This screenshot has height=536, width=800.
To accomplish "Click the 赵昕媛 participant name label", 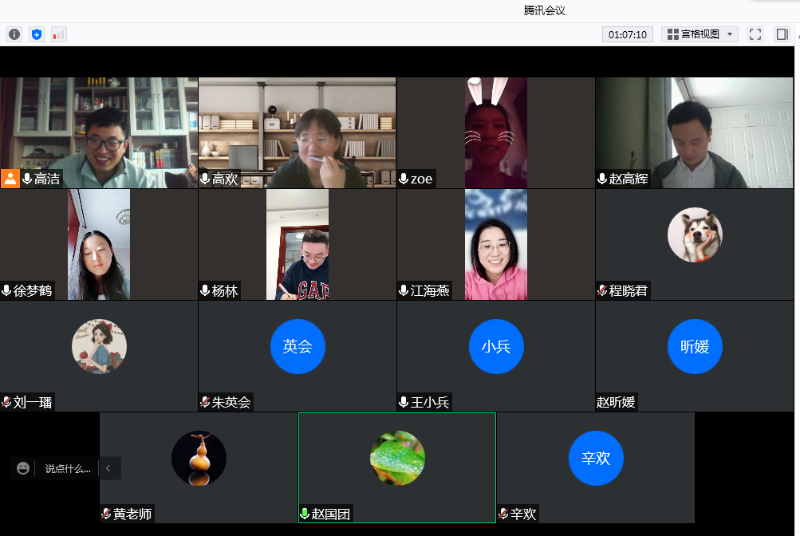I will (x=616, y=402).
